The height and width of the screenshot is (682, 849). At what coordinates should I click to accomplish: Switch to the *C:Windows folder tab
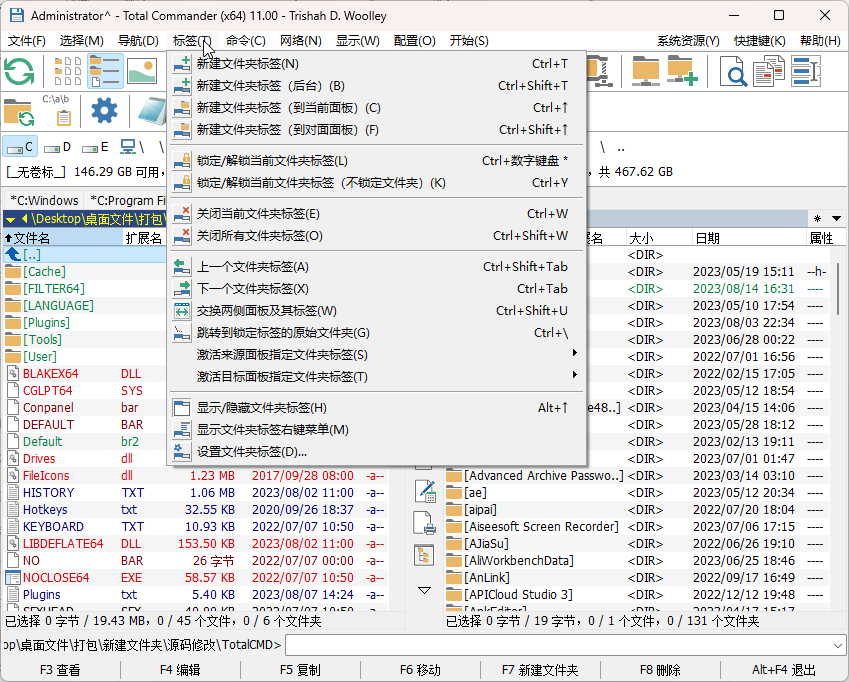(44, 200)
